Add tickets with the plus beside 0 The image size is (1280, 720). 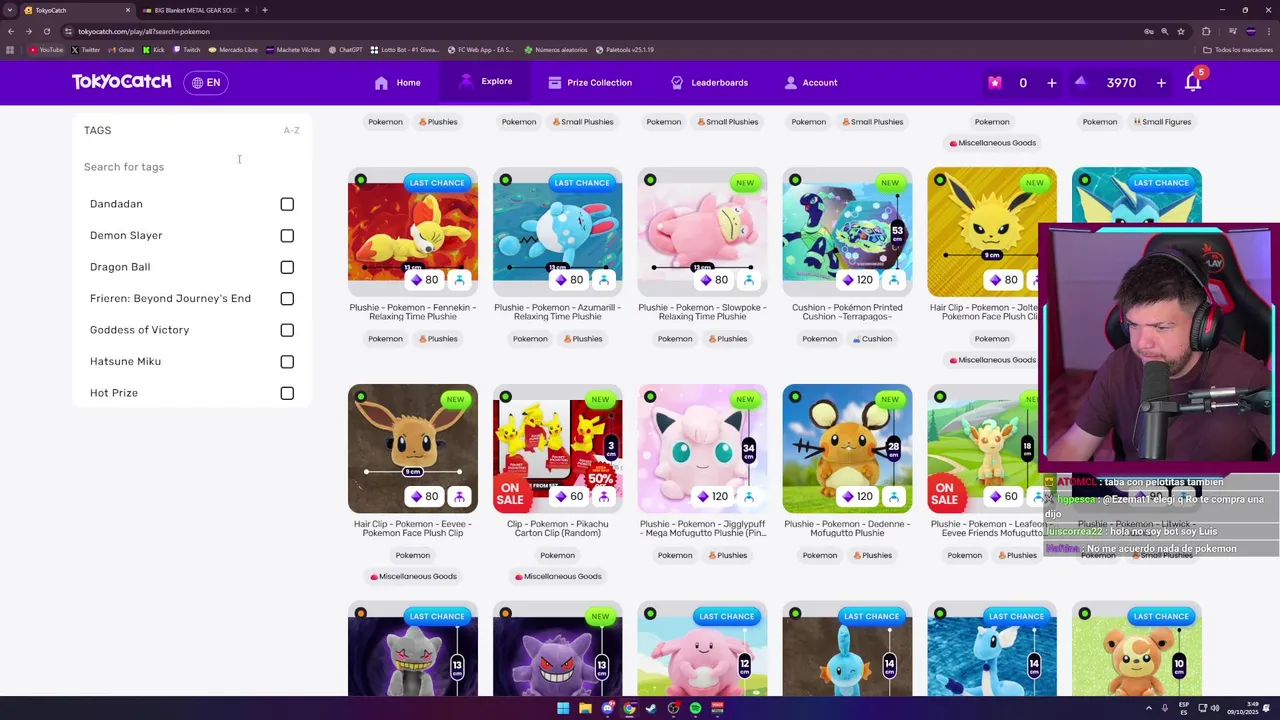pos(1051,83)
